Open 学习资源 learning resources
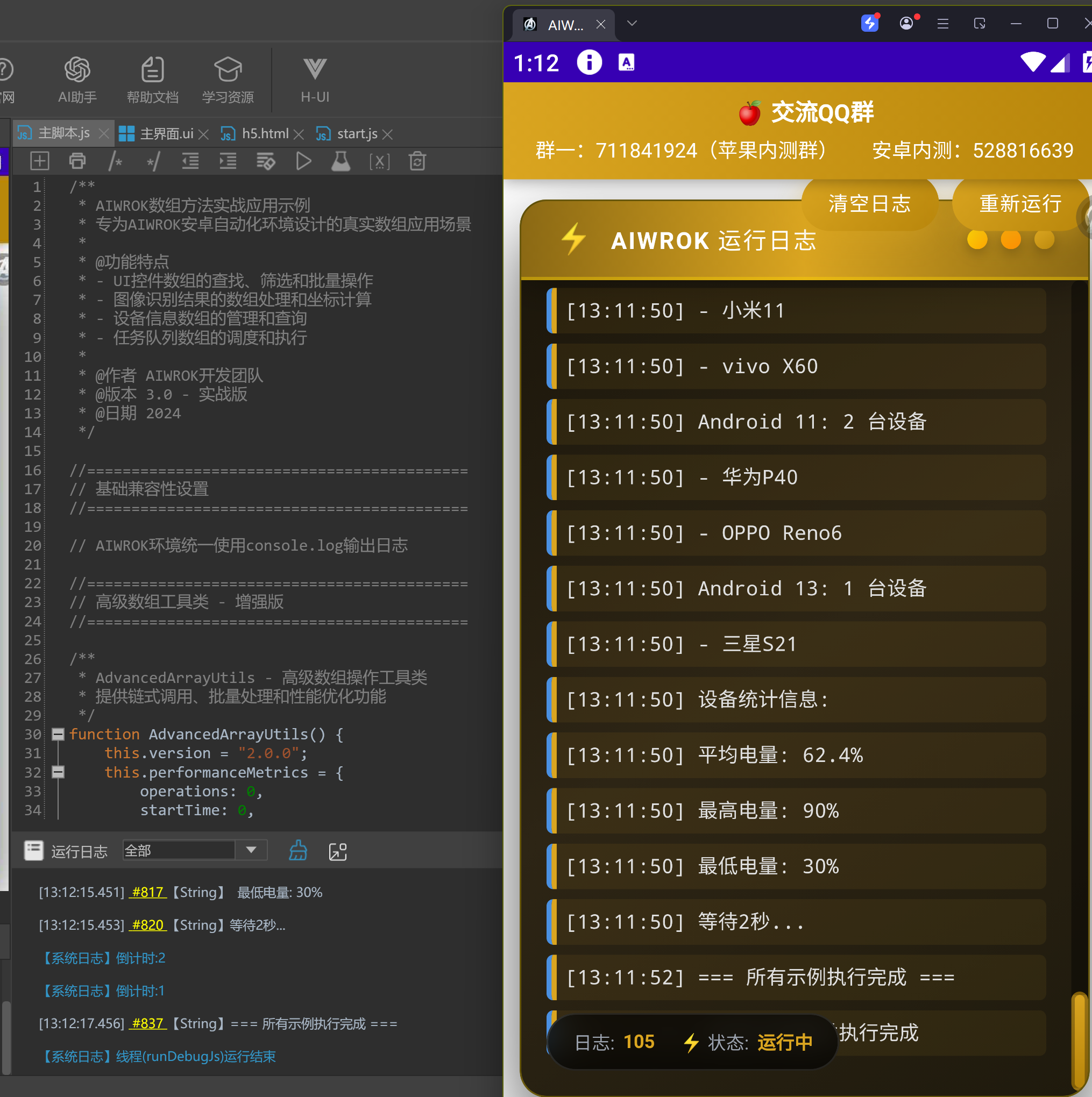The height and width of the screenshot is (1097, 1092). click(x=228, y=80)
